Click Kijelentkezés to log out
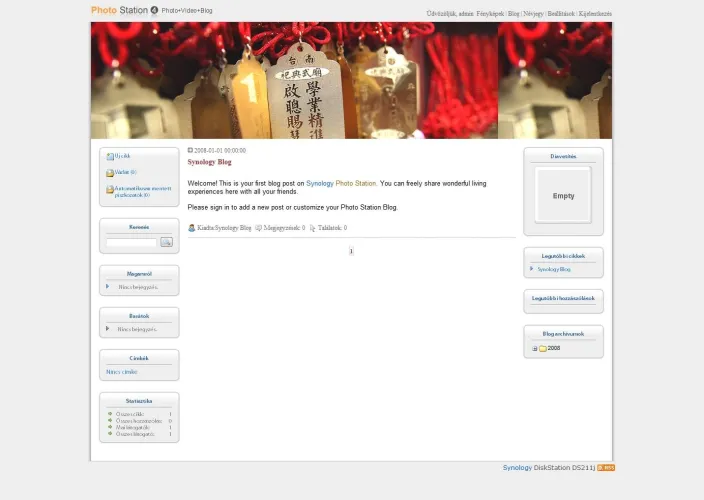 pyautogui.click(x=595, y=14)
